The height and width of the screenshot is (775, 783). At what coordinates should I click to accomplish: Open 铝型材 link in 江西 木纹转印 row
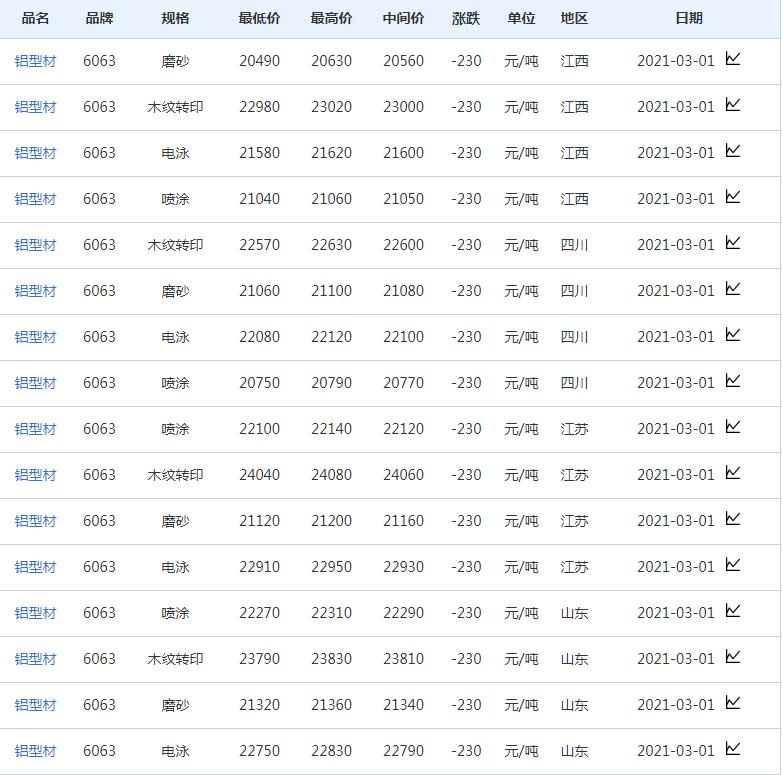(35, 107)
